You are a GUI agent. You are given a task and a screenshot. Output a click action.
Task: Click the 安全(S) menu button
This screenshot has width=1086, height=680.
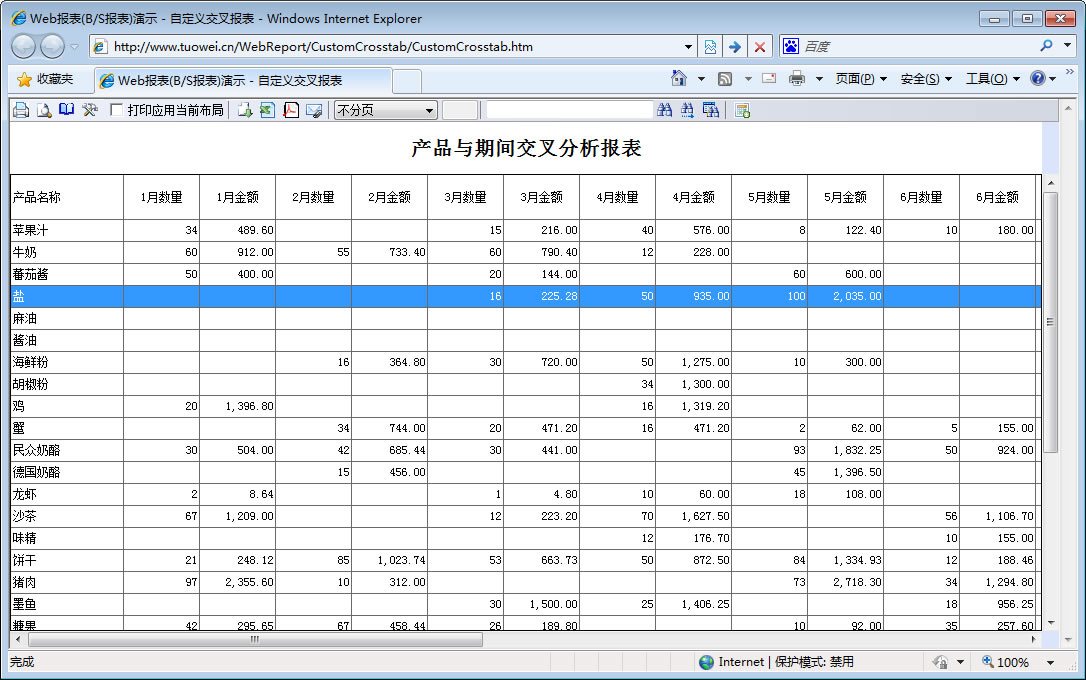click(x=926, y=79)
